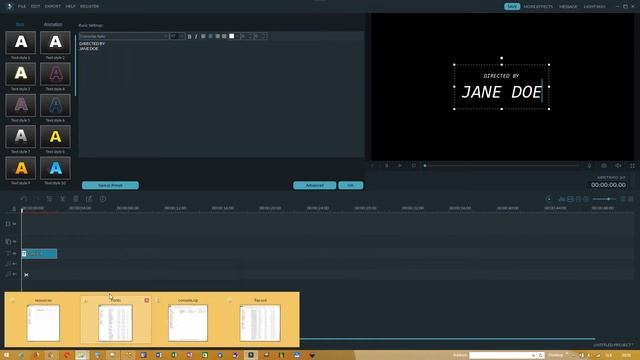The height and width of the screenshot is (360, 640).
Task: Click the preview play button
Action: pyautogui.click(x=400, y=165)
